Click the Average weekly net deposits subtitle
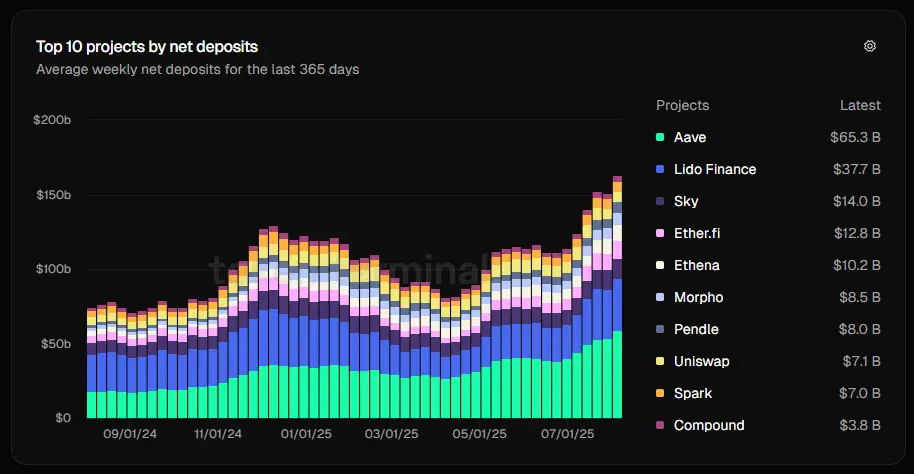 tap(198, 69)
